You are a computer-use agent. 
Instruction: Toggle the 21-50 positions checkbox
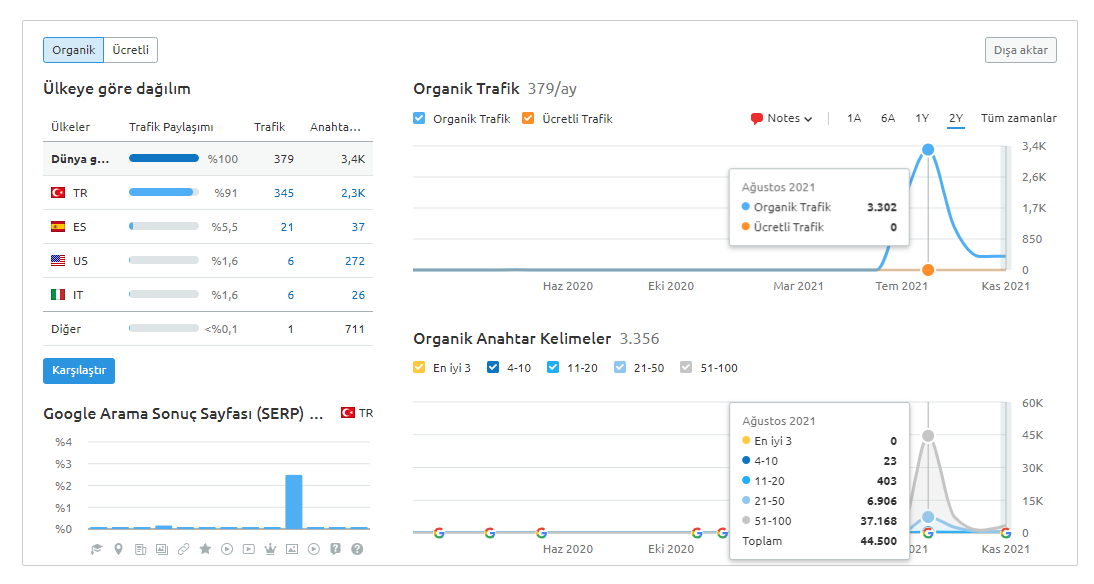click(620, 368)
